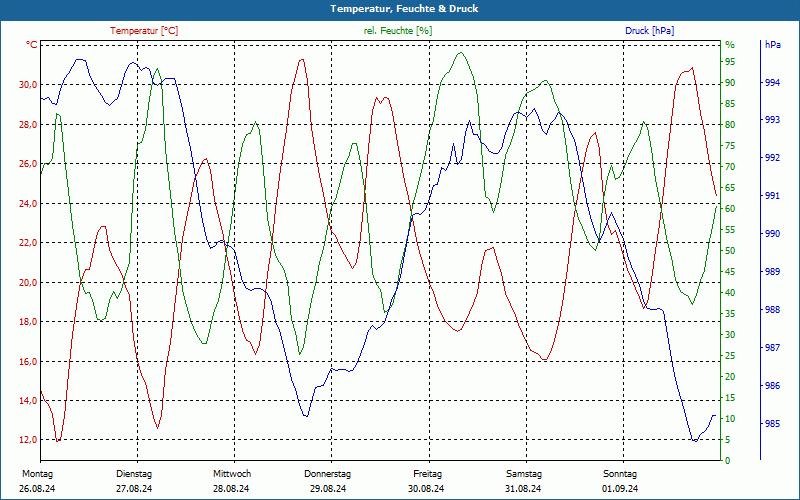Click the 50 humidity axis value

730,251
